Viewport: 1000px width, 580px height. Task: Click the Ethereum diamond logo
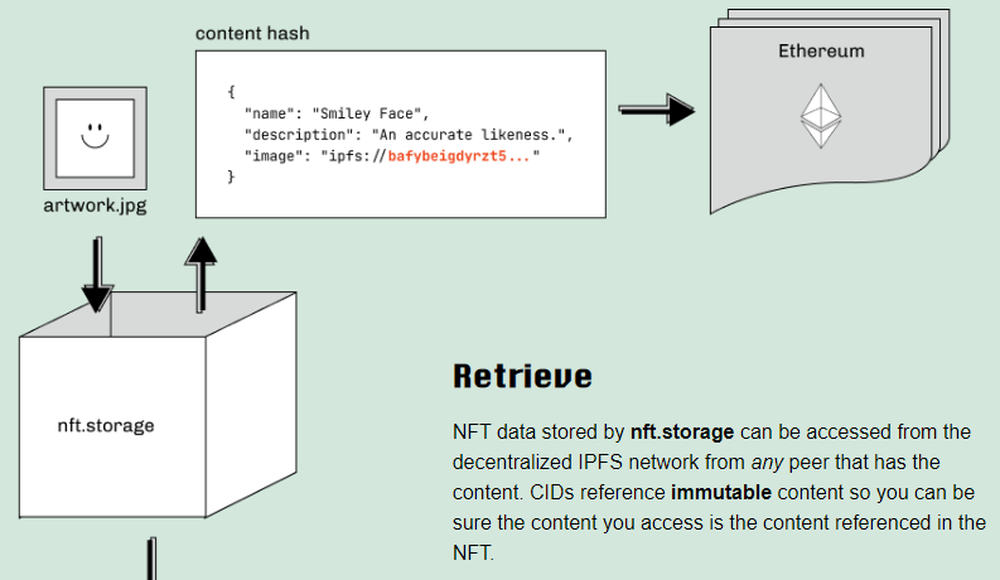pos(820,117)
